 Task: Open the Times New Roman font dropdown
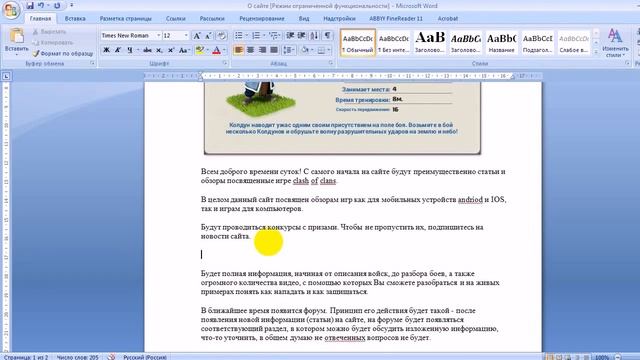[158, 36]
